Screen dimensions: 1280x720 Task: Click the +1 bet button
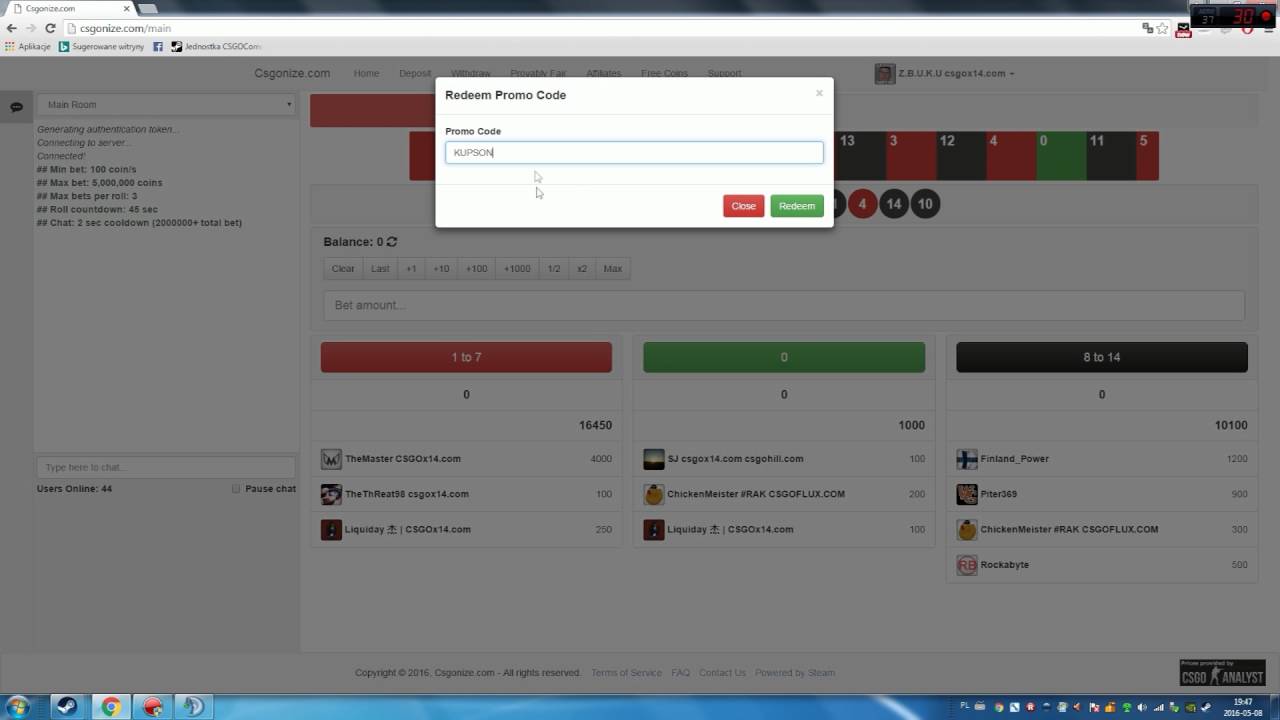[411, 268]
